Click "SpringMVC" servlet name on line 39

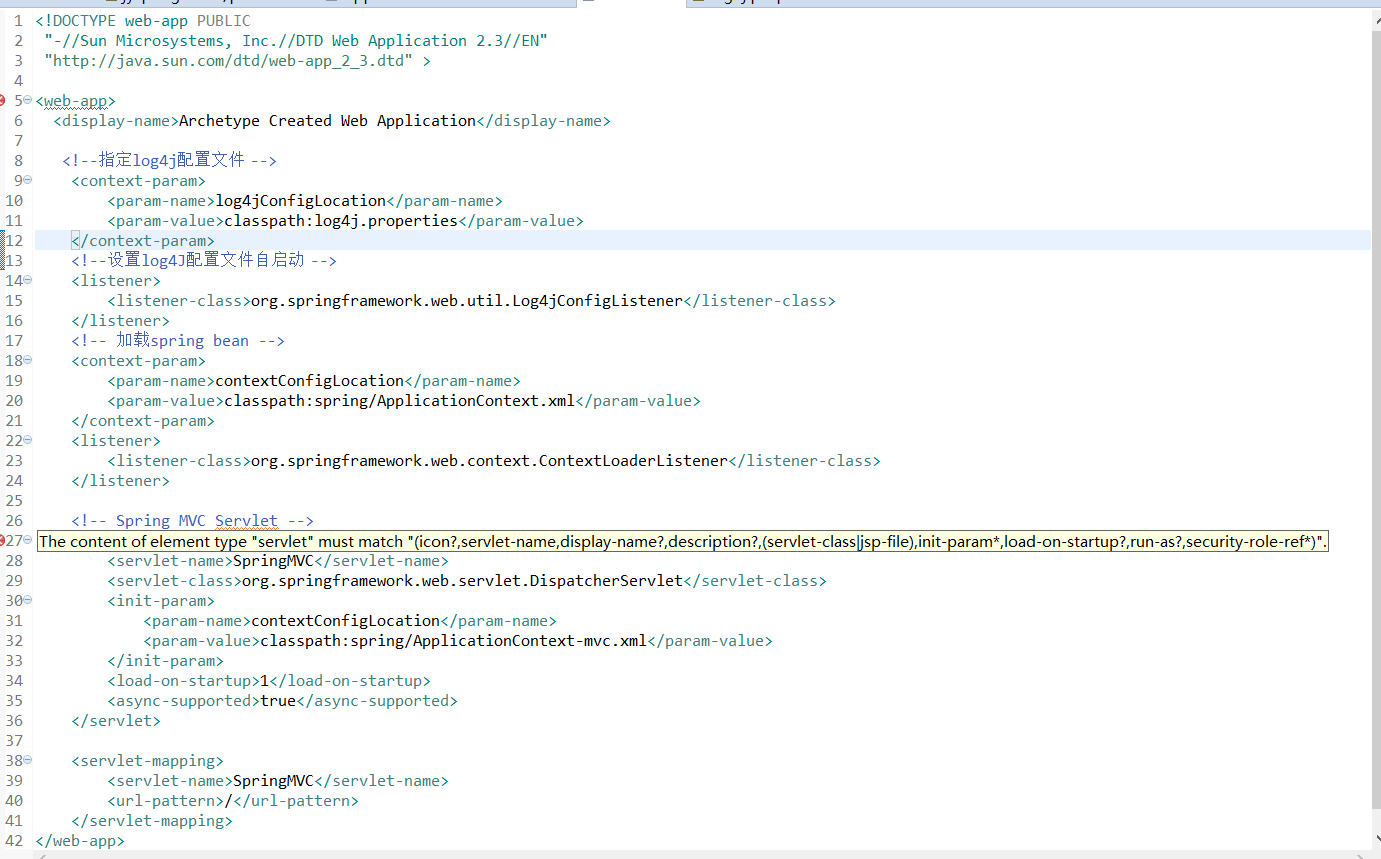[x=274, y=781]
